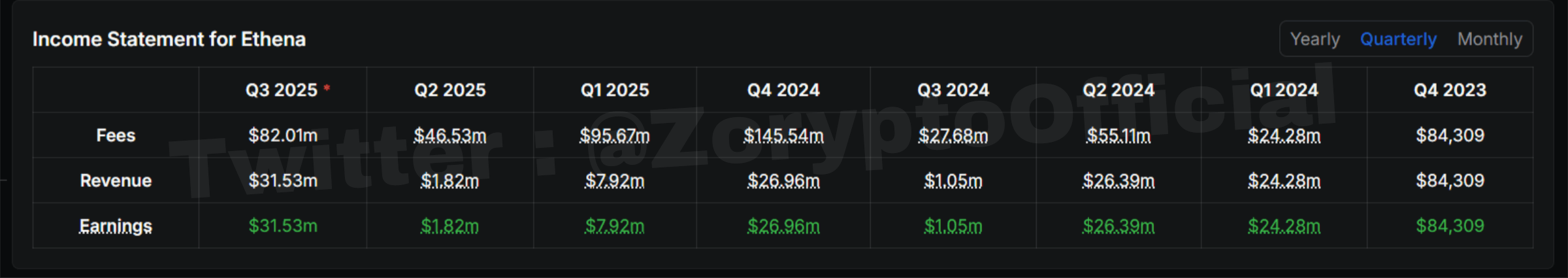The image size is (1568, 278).
Task: Click the red asterisk beside Q3 2025
Action: point(327,87)
